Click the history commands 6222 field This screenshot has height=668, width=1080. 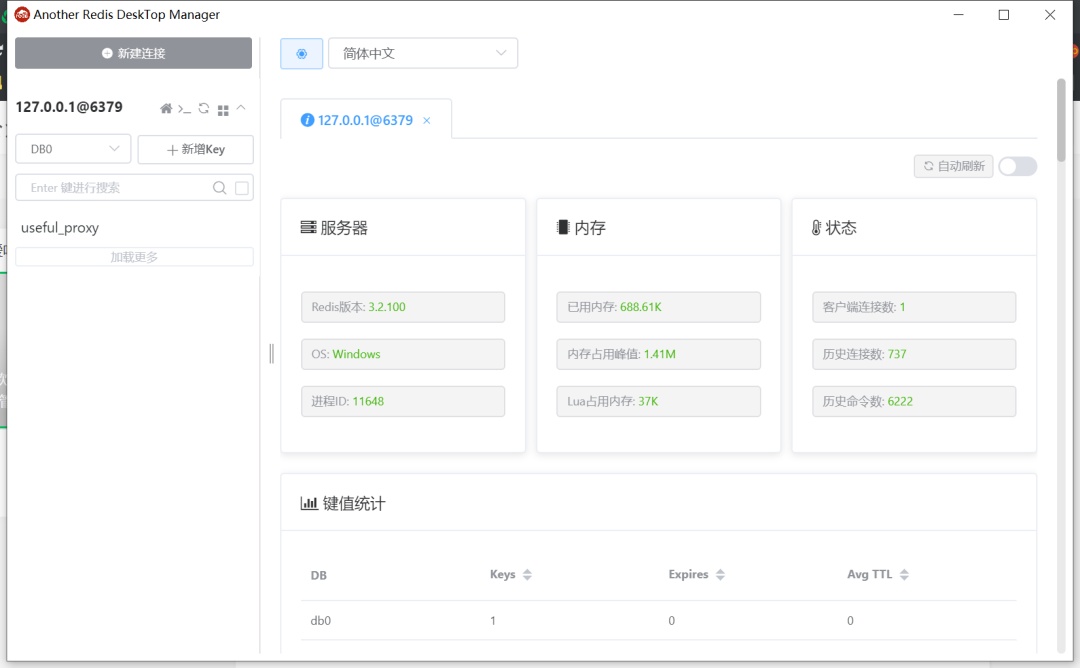coord(914,401)
